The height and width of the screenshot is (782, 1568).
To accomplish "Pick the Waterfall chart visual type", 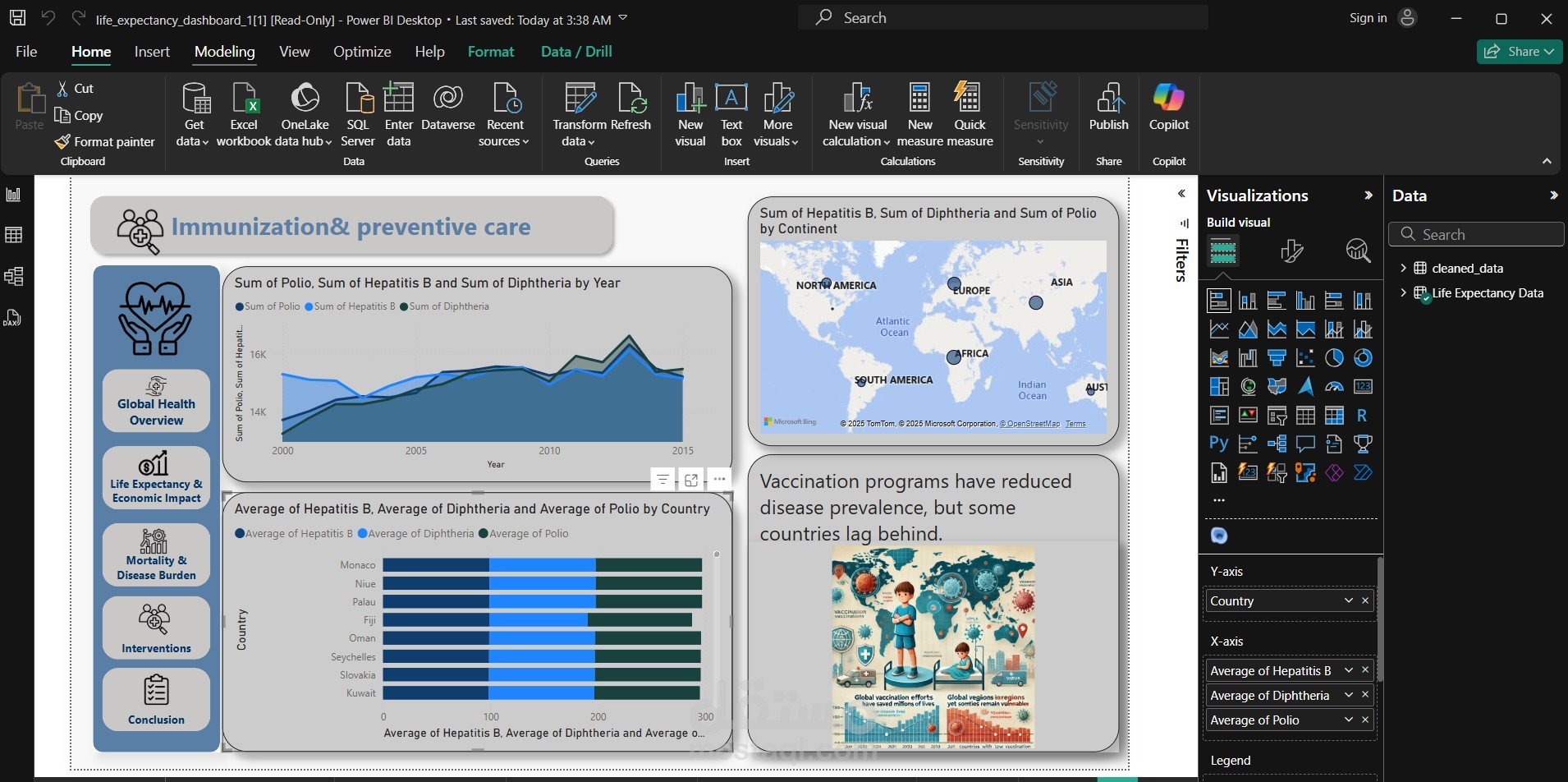I will click(1248, 358).
